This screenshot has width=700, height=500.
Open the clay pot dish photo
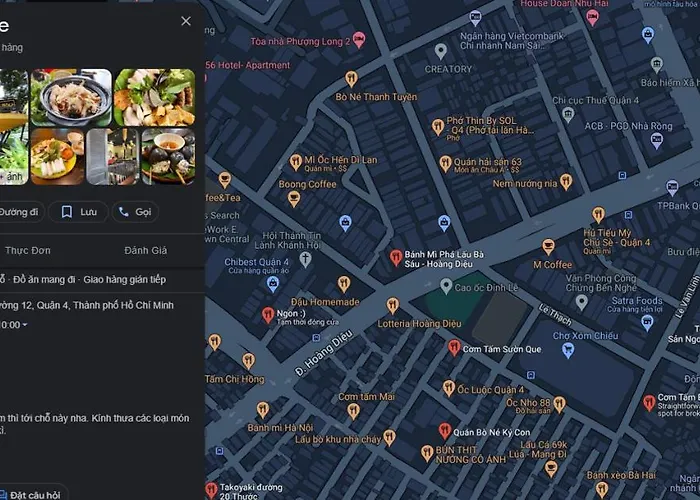(71, 97)
